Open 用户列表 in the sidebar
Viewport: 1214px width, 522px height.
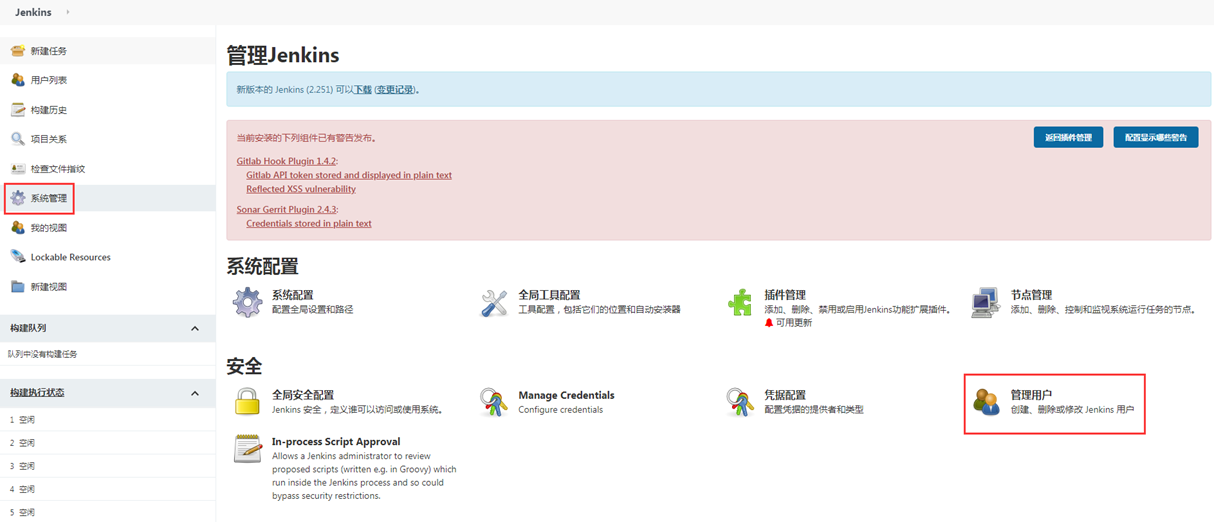[x=49, y=80]
